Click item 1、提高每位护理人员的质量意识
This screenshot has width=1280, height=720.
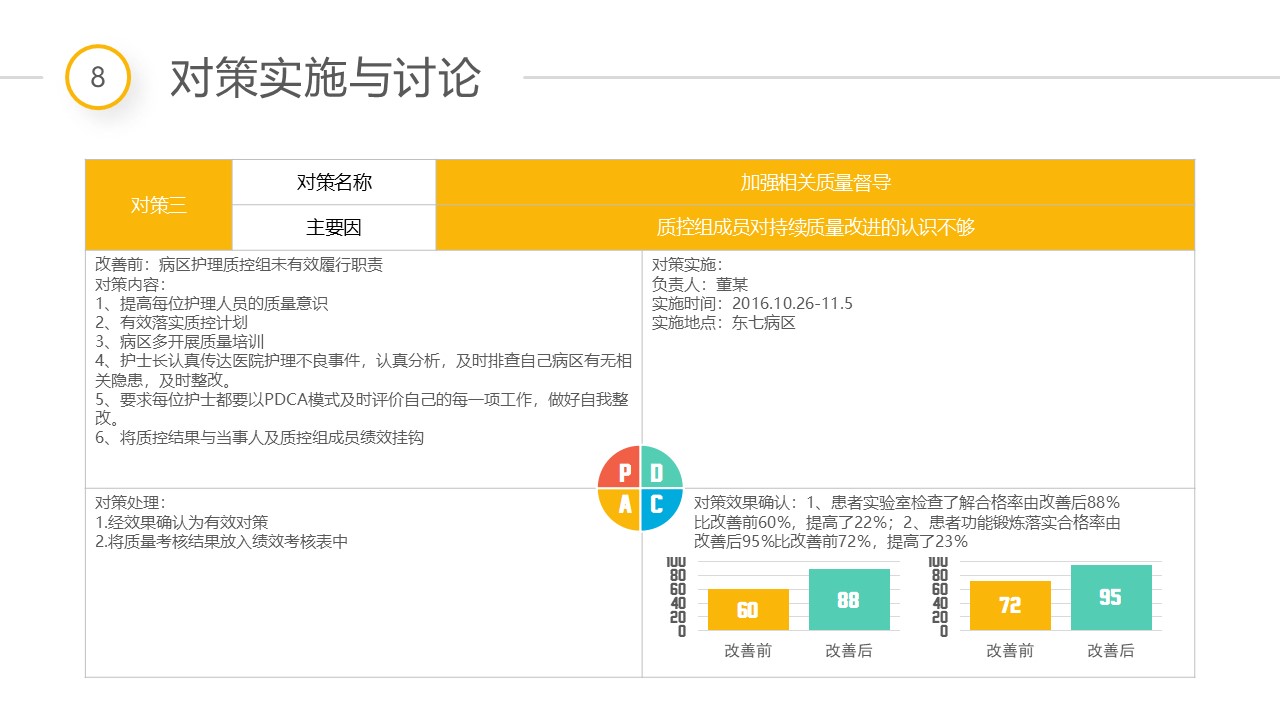pos(211,303)
